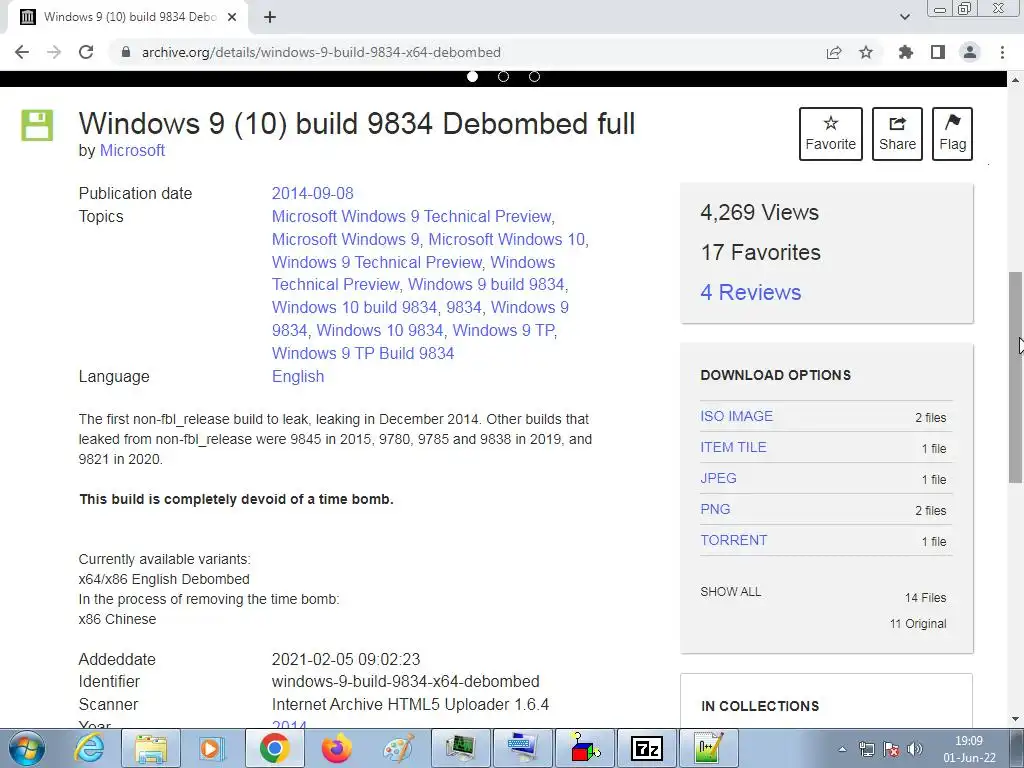Screen dimensions: 1024x768
Task: Toggle the browser side panel icon
Action: click(x=938, y=52)
